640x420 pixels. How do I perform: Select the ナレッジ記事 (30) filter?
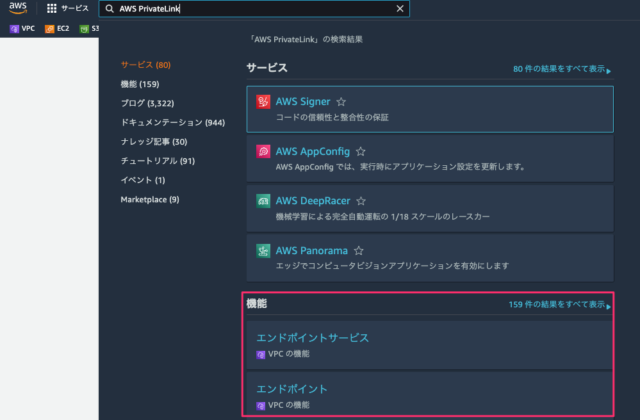[154, 142]
